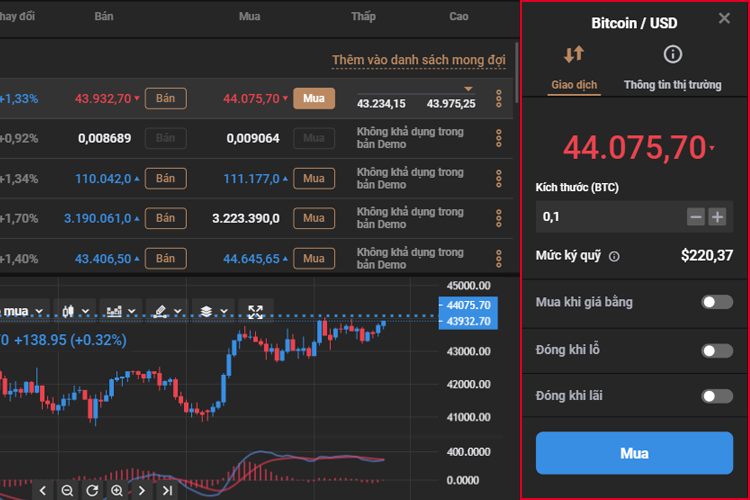Viewport: 750px width, 500px height.
Task: Switch to the Thông tin thị trường tab
Action: (672, 85)
